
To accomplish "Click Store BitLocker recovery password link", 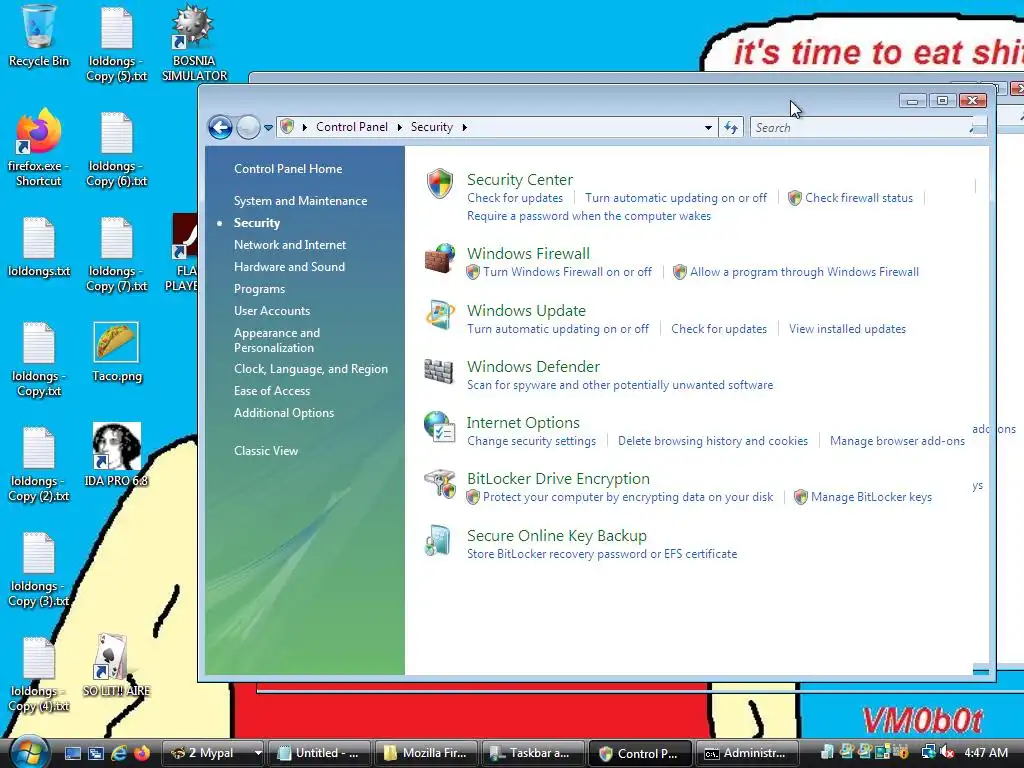I will click(601, 554).
